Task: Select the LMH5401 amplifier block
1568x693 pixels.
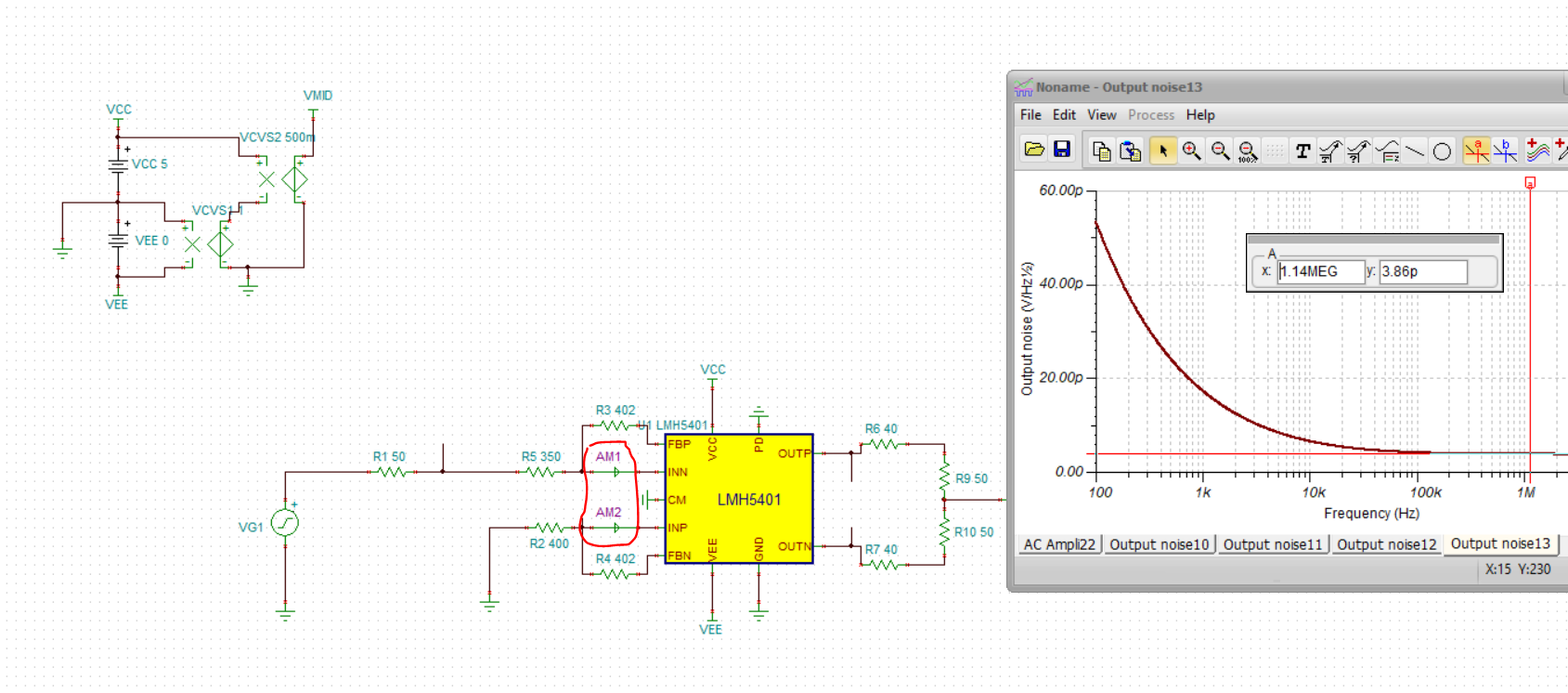Action: coord(739,499)
